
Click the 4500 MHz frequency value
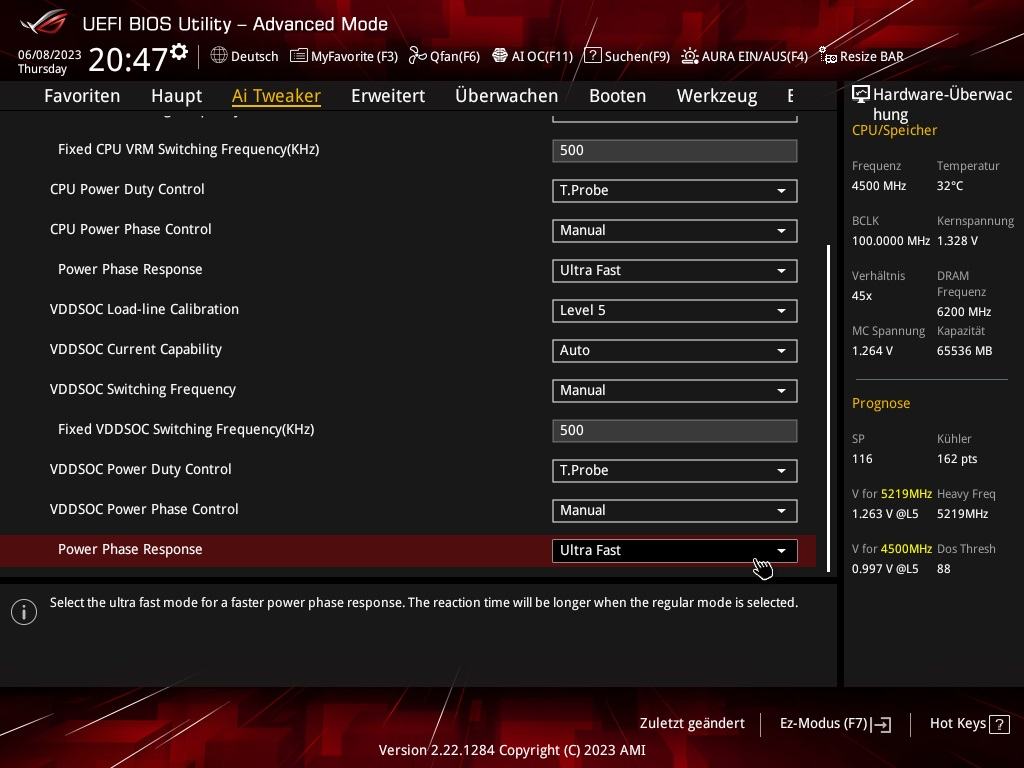tap(879, 186)
